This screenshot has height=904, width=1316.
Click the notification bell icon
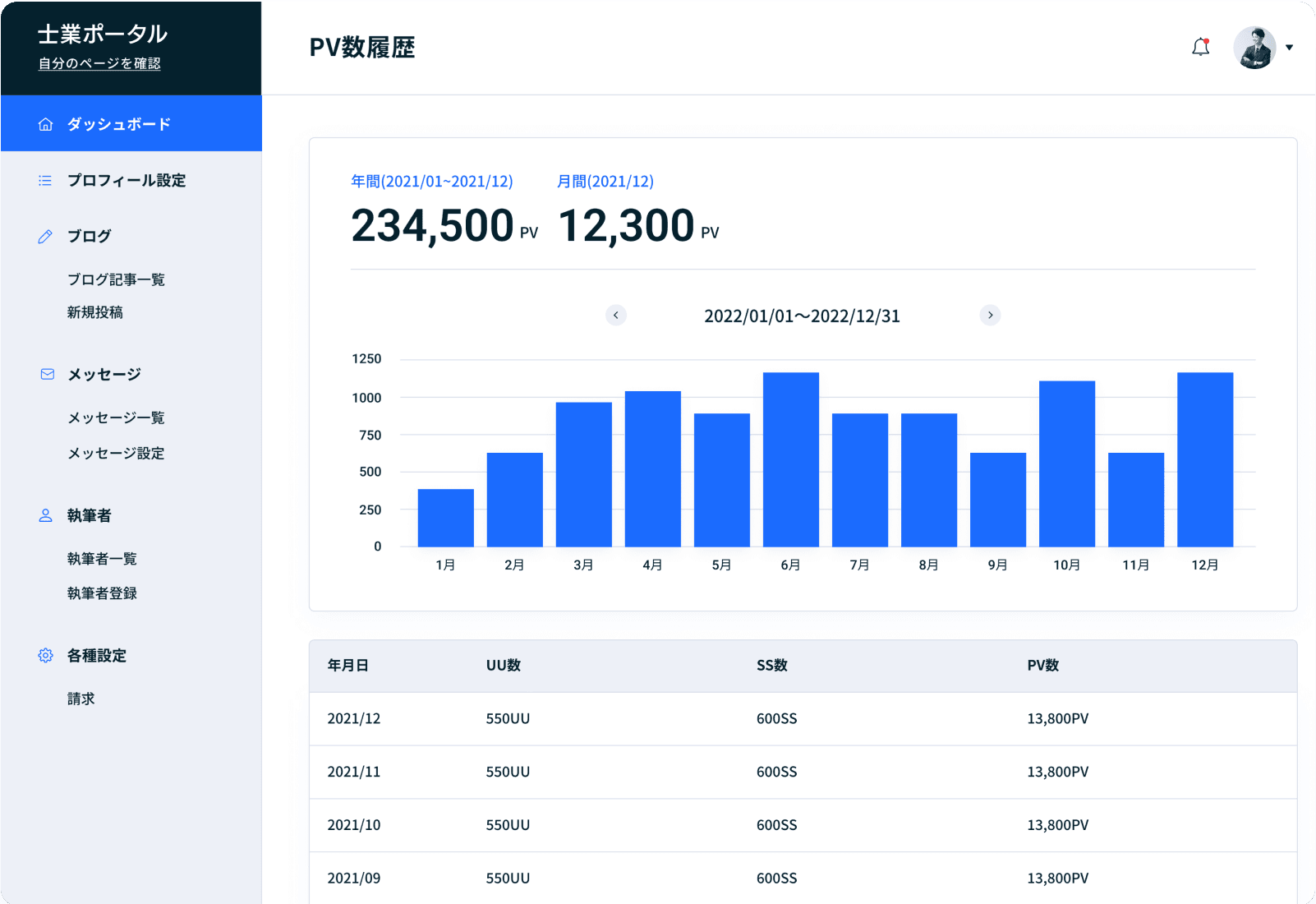pos(1200,48)
